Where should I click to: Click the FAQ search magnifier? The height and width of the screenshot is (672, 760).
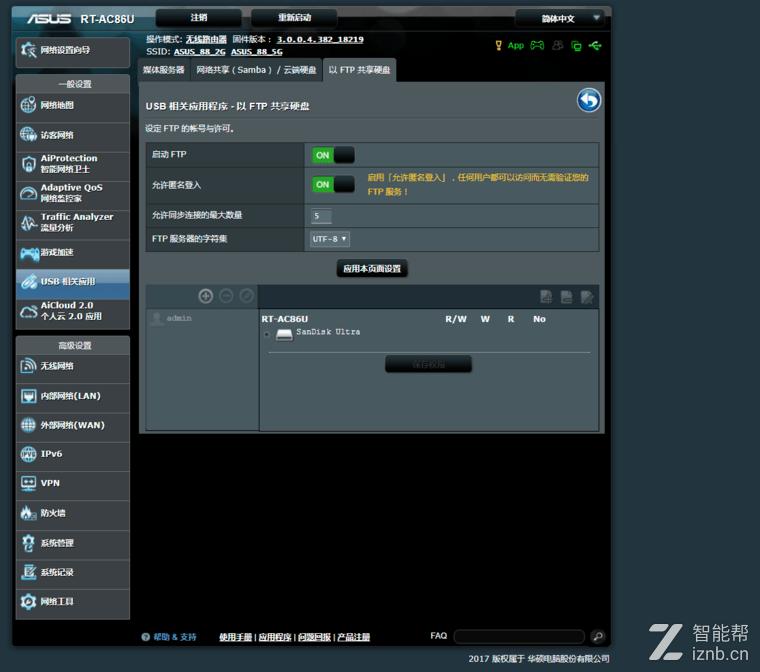pyautogui.click(x=598, y=636)
